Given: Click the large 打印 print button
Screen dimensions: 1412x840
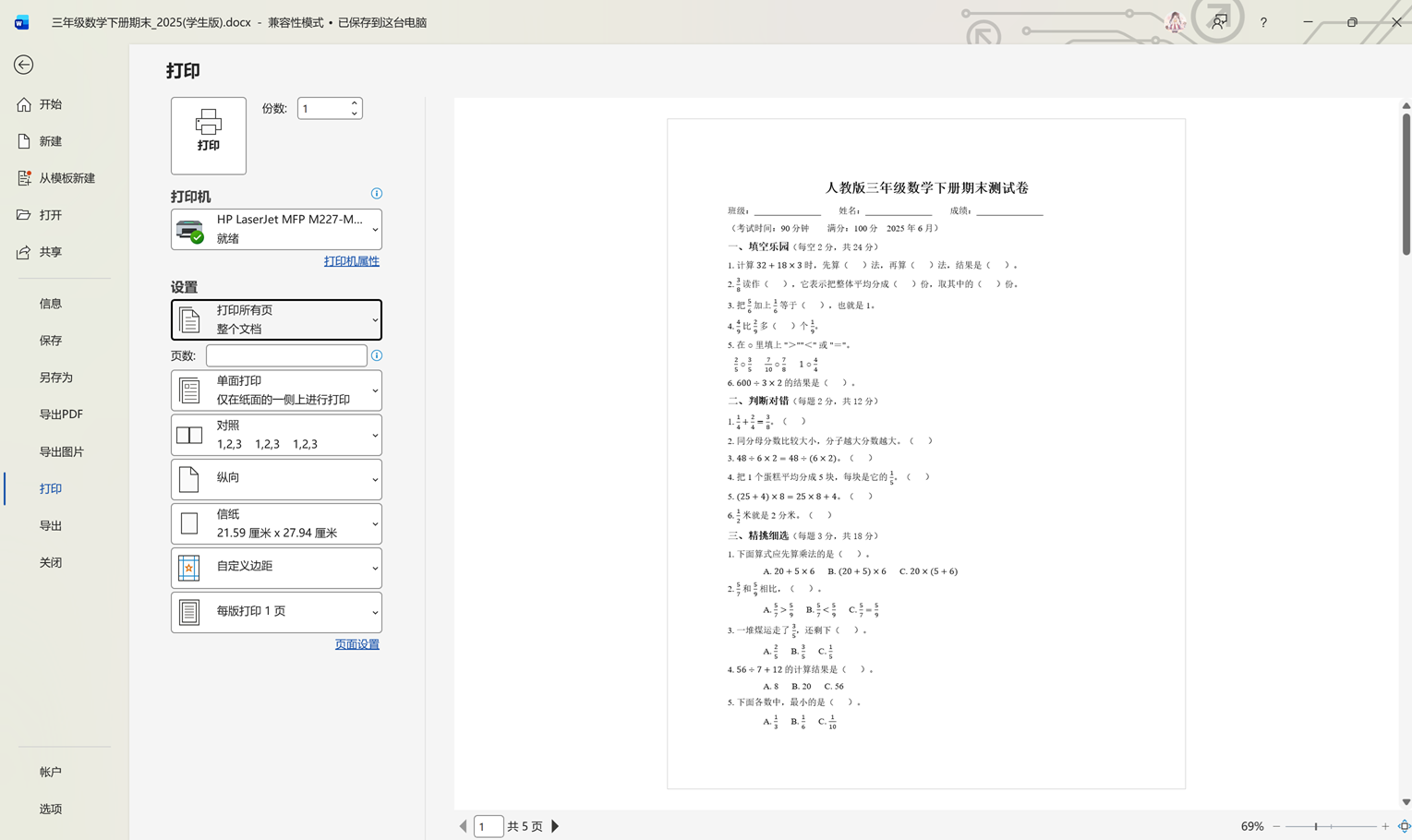Looking at the screenshot, I should [x=209, y=136].
